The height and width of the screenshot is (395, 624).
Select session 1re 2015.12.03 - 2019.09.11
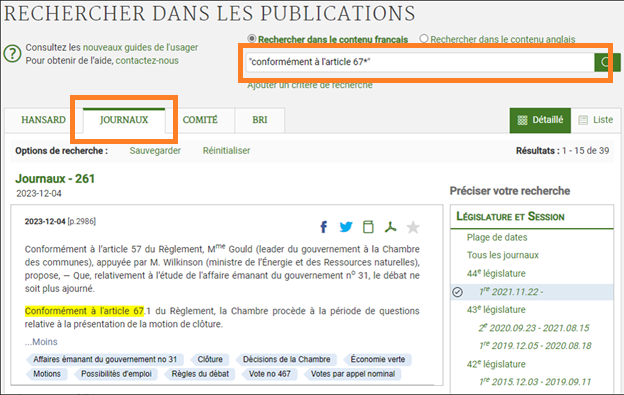pos(535,382)
